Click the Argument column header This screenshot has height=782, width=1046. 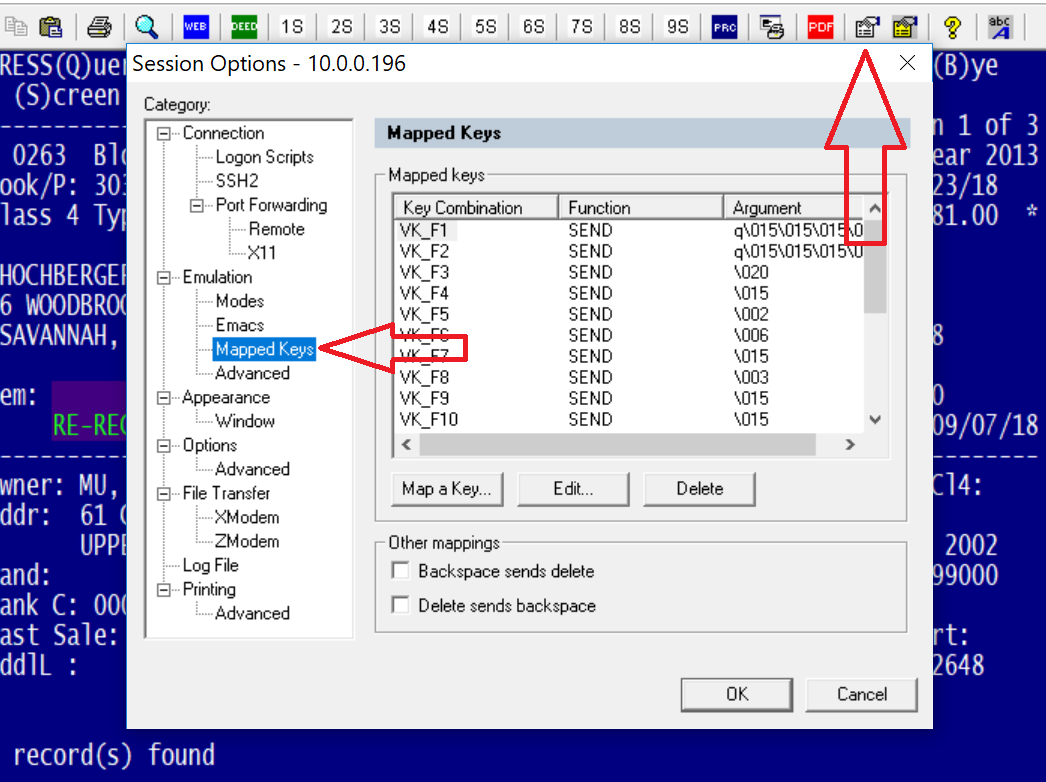pyautogui.click(x=794, y=208)
